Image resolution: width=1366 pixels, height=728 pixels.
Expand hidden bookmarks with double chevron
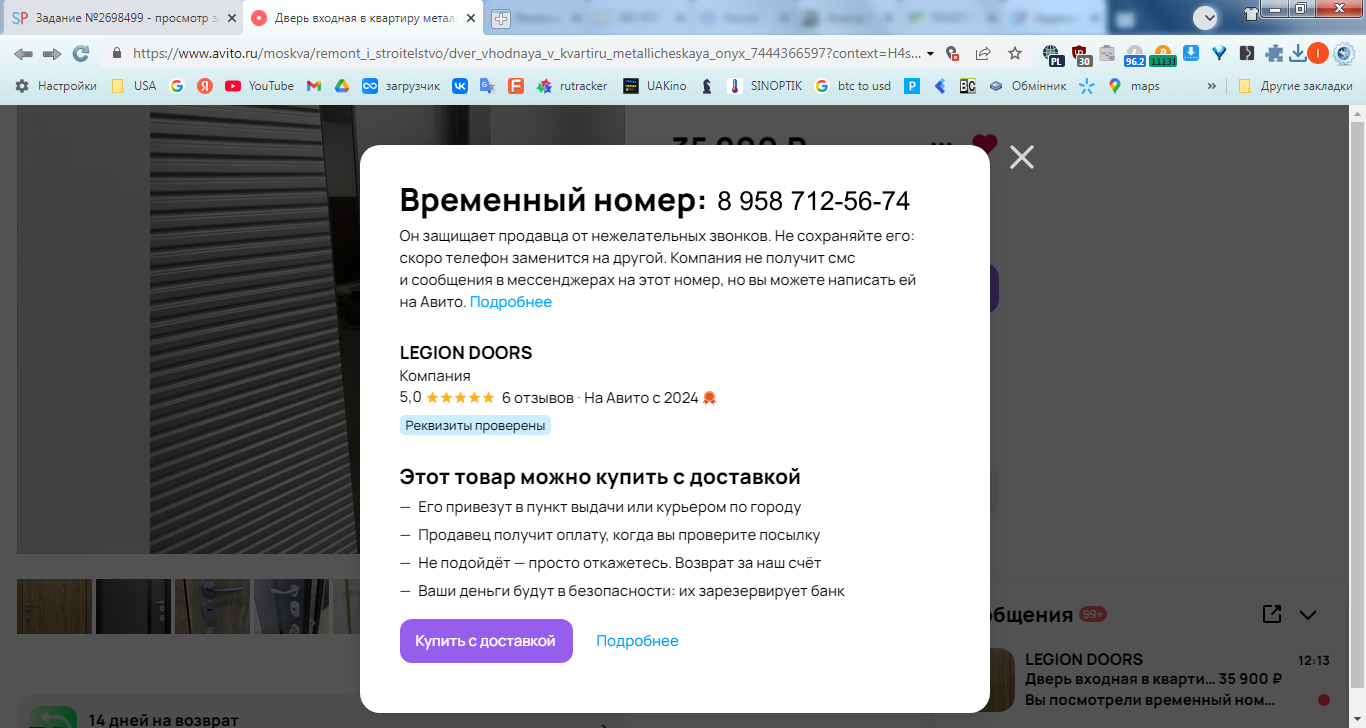click(1212, 86)
